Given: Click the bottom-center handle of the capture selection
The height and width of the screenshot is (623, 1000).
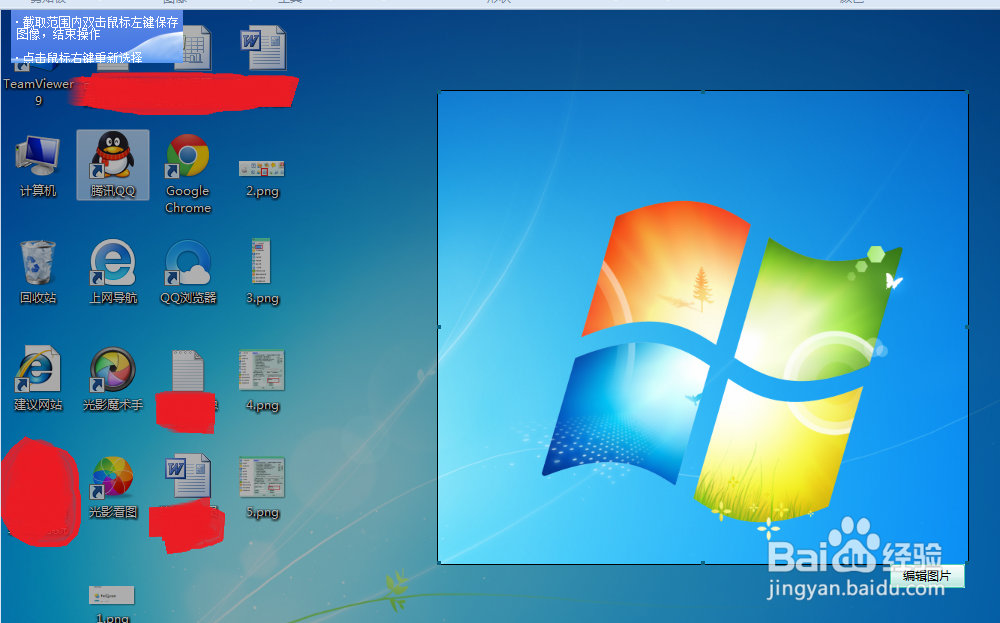Looking at the screenshot, I should pyautogui.click(x=703, y=563).
